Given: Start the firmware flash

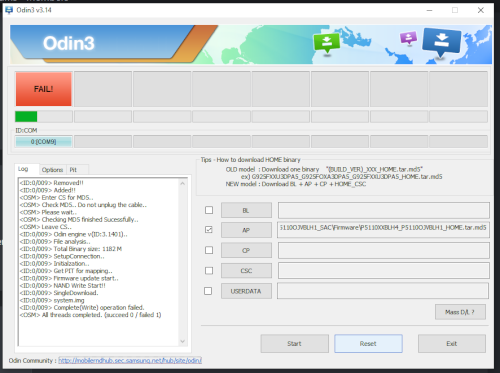Looking at the screenshot, I should pyautogui.click(x=294, y=343).
